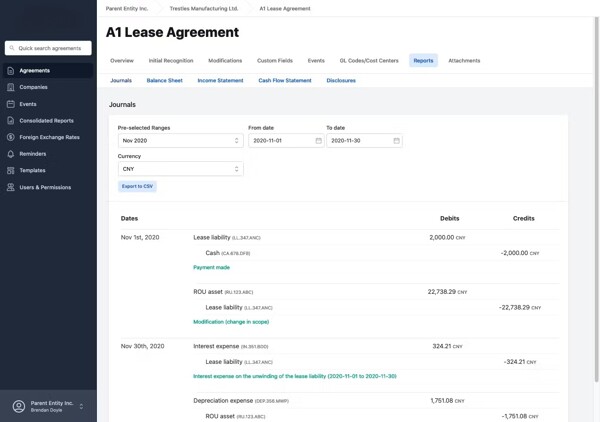Screen dimensions: 600x422
Task: Click the user avatar icon at bottom
Action: pyautogui.click(x=19, y=406)
